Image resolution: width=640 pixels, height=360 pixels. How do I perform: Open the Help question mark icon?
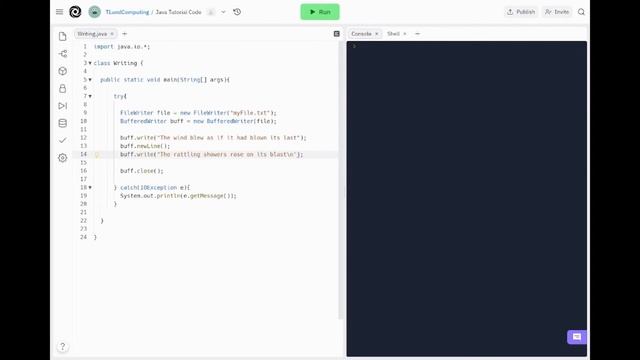[62, 347]
